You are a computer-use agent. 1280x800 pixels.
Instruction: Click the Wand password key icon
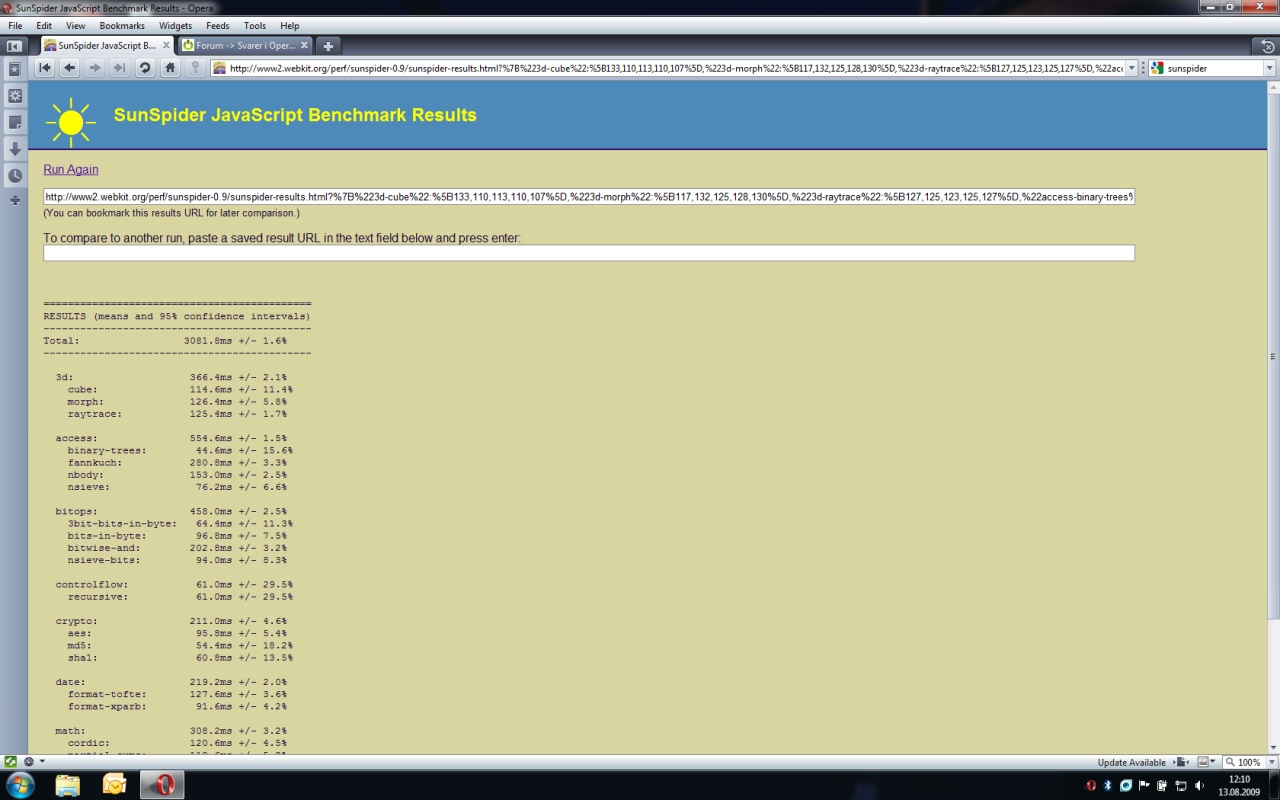[196, 68]
